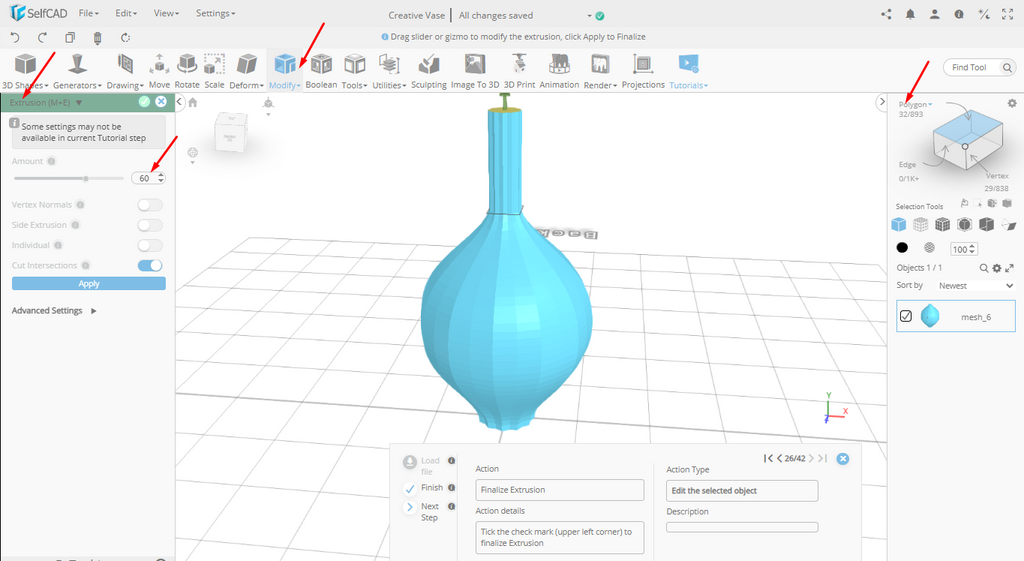Screen dimensions: 1024x561
Task: Open the Boolean tool
Action: pyautogui.click(x=321, y=71)
